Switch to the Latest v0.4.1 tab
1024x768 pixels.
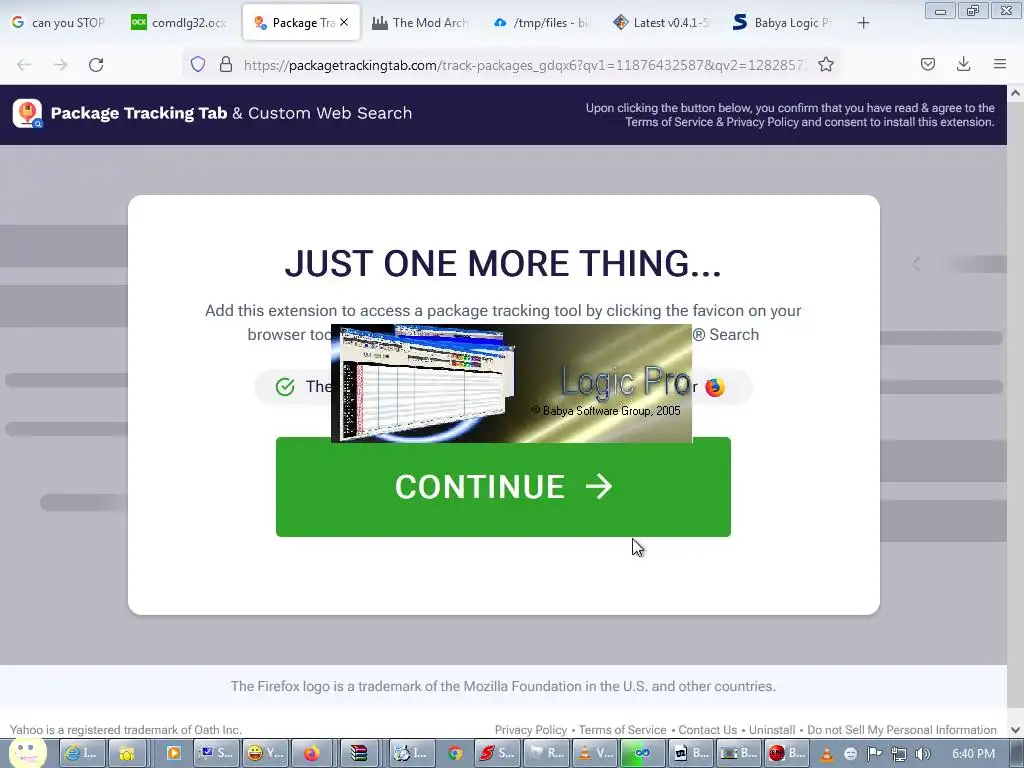click(x=661, y=22)
